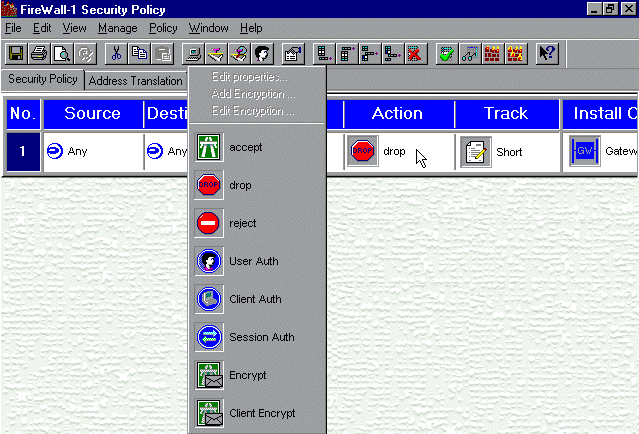
Task: Click the accept action icon in menu
Action: pos(209,147)
